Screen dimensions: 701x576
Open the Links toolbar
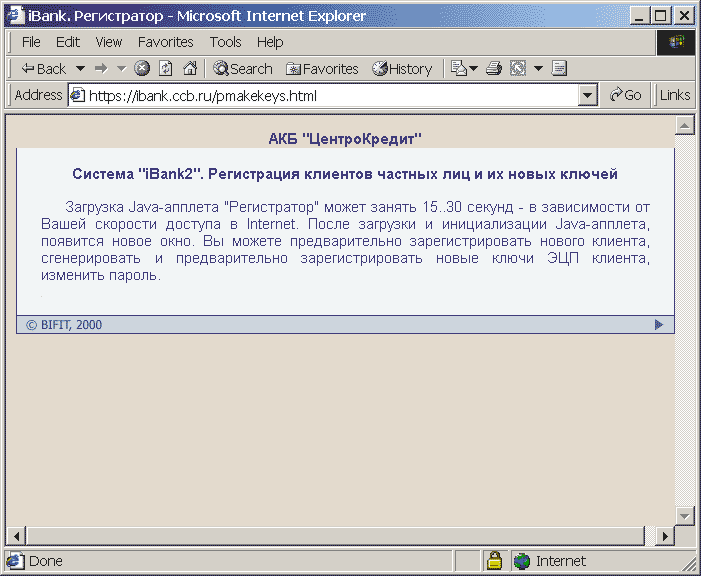pyautogui.click(x=675, y=95)
